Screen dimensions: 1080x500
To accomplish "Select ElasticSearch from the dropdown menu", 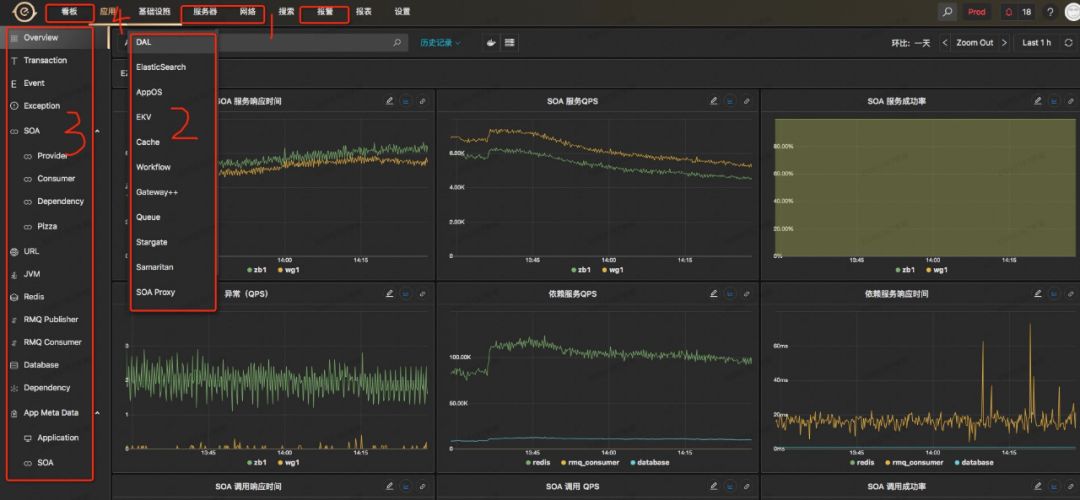I will 161,67.
